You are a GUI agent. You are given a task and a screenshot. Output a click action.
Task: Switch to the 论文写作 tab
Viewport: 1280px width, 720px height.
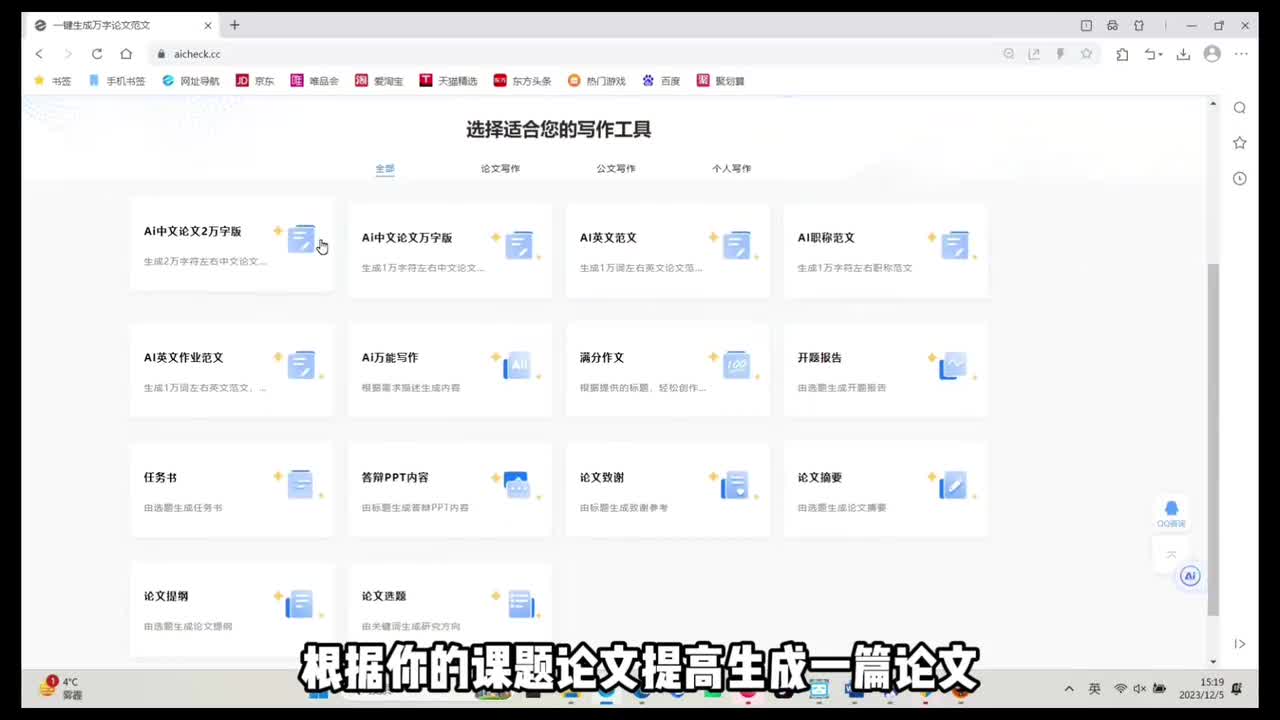(x=500, y=169)
